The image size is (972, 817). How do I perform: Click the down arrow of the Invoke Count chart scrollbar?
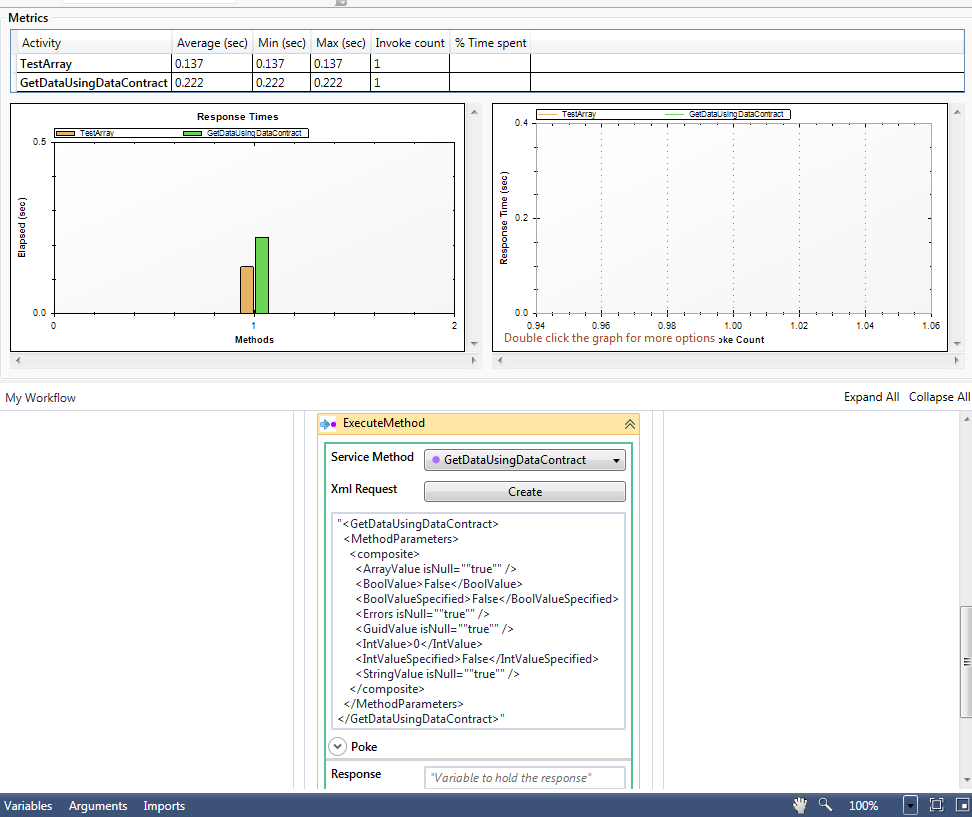(957, 343)
